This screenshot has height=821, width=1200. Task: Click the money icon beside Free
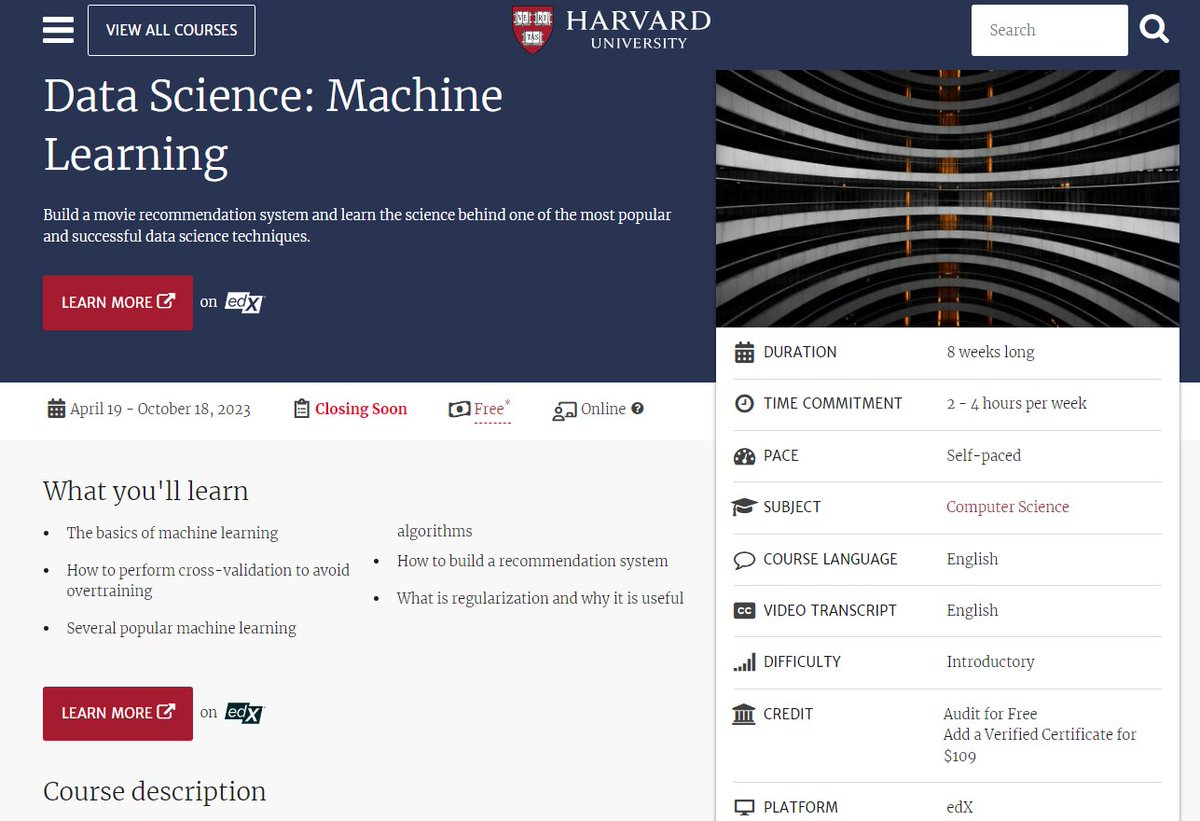pyautogui.click(x=459, y=409)
